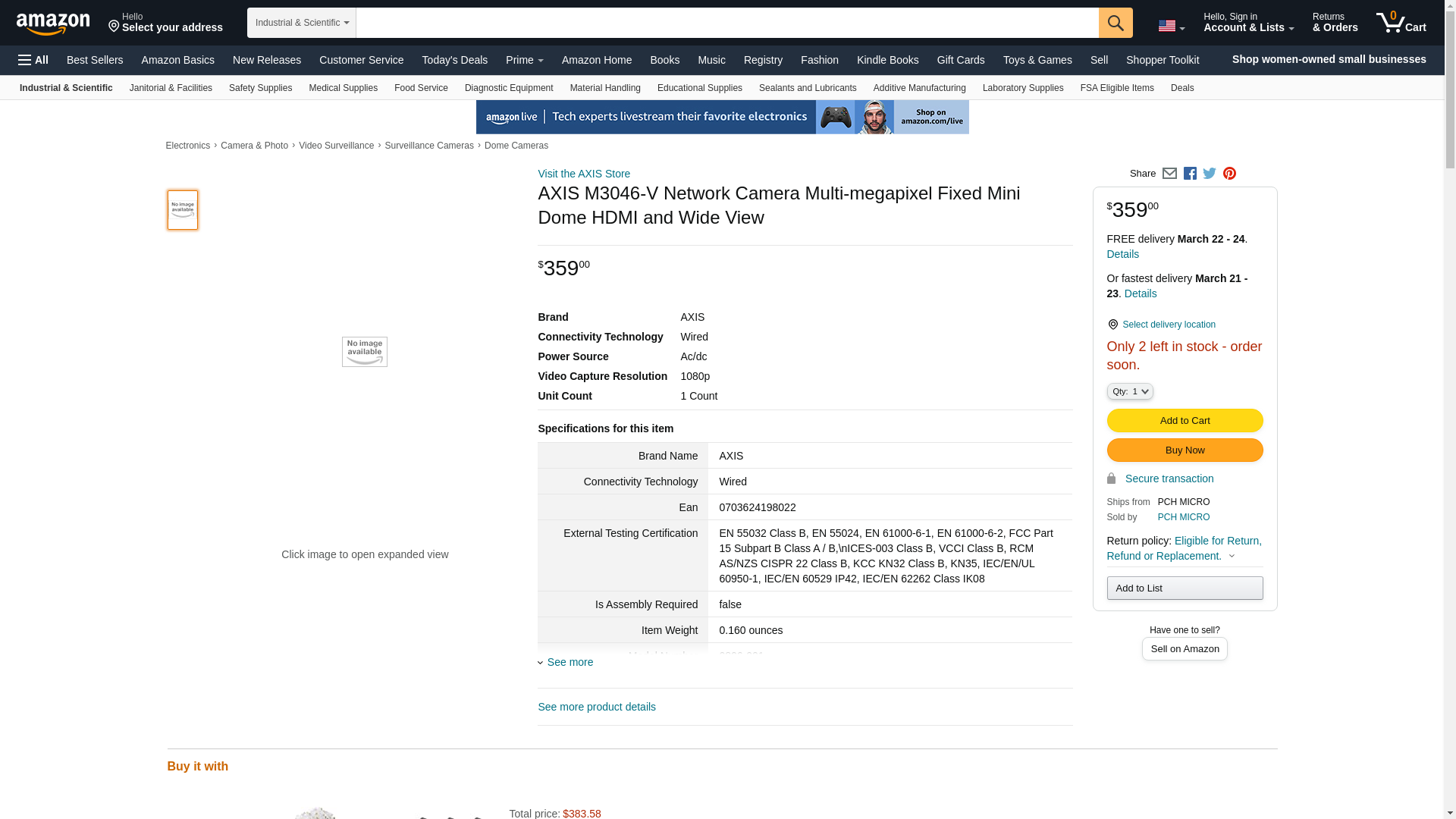This screenshot has height=819, width=1456.
Task: Open the shopping cart icon
Action: pyautogui.click(x=1401, y=23)
